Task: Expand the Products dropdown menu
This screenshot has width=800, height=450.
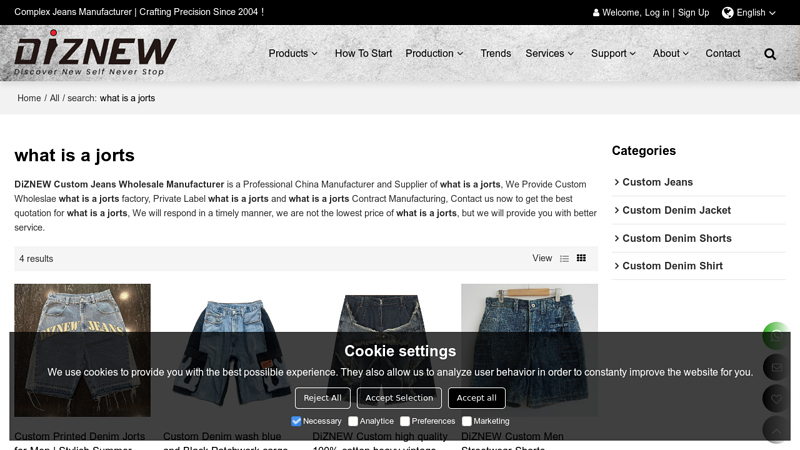Action: point(293,54)
